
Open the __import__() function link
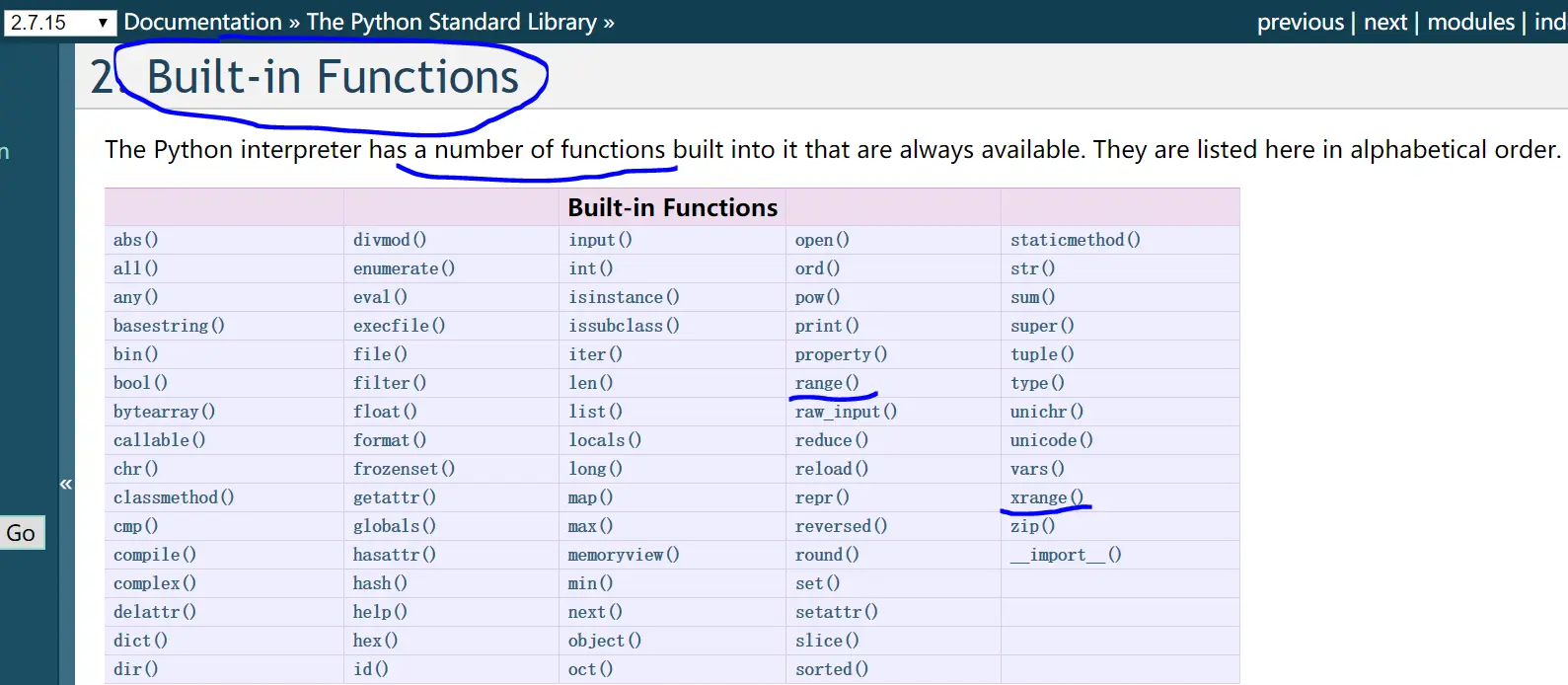pos(1066,555)
